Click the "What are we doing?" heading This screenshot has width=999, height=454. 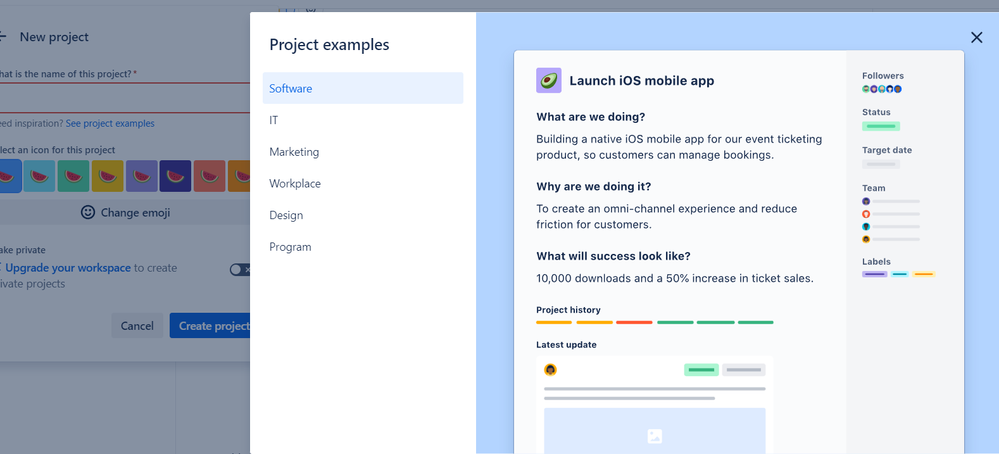coord(591,117)
